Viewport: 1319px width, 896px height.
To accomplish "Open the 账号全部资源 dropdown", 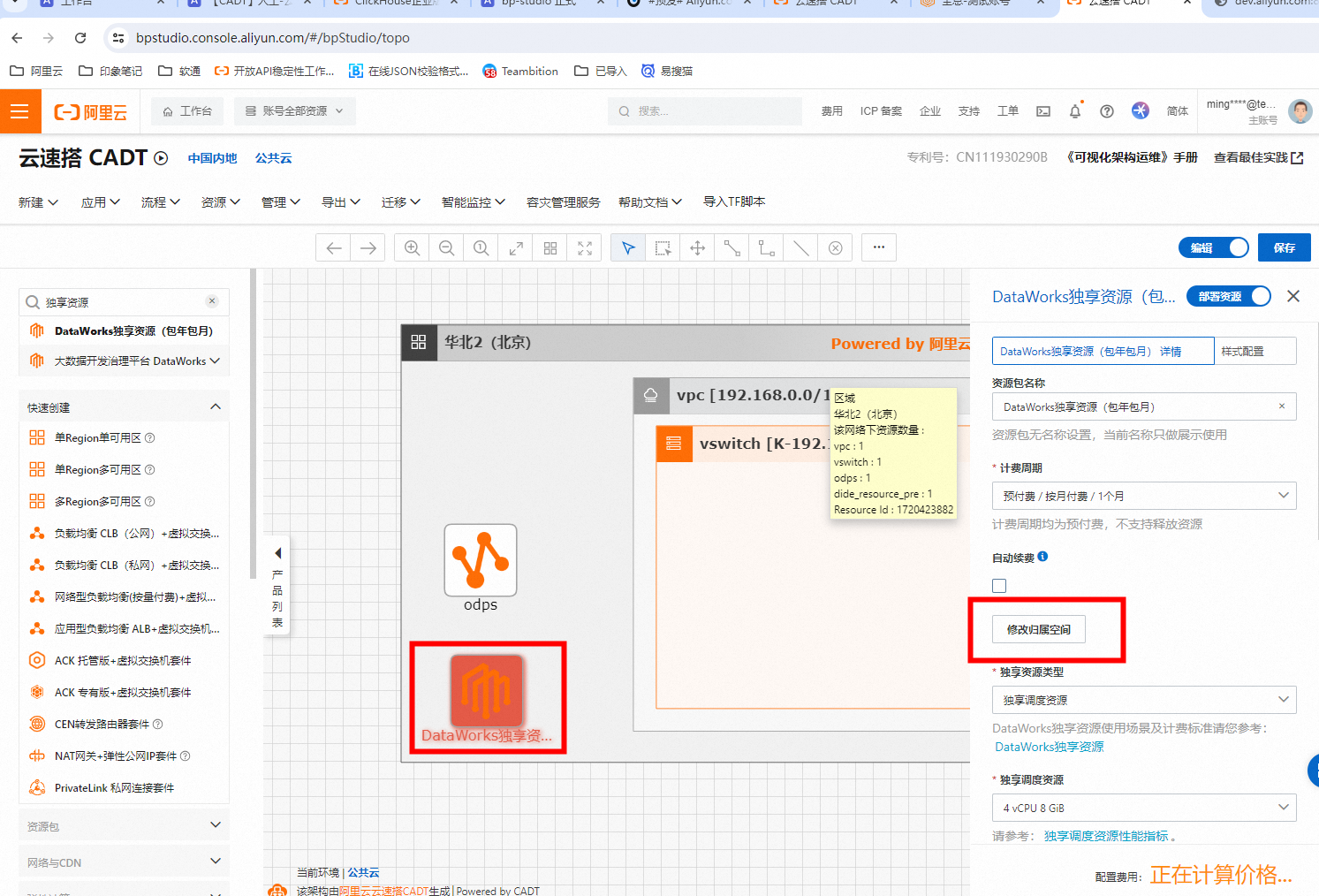I will point(295,111).
